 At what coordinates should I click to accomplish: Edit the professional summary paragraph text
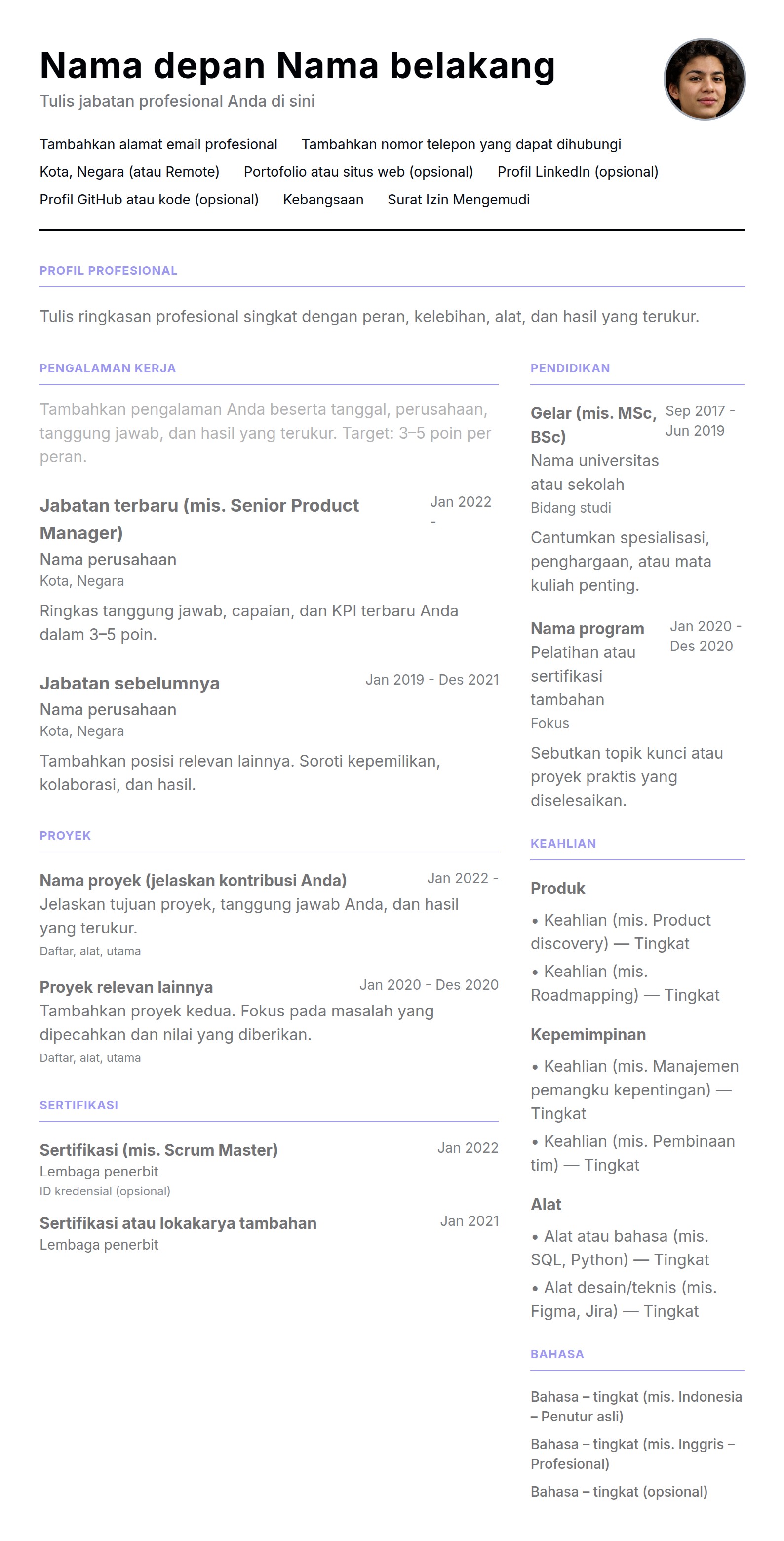[x=369, y=317]
